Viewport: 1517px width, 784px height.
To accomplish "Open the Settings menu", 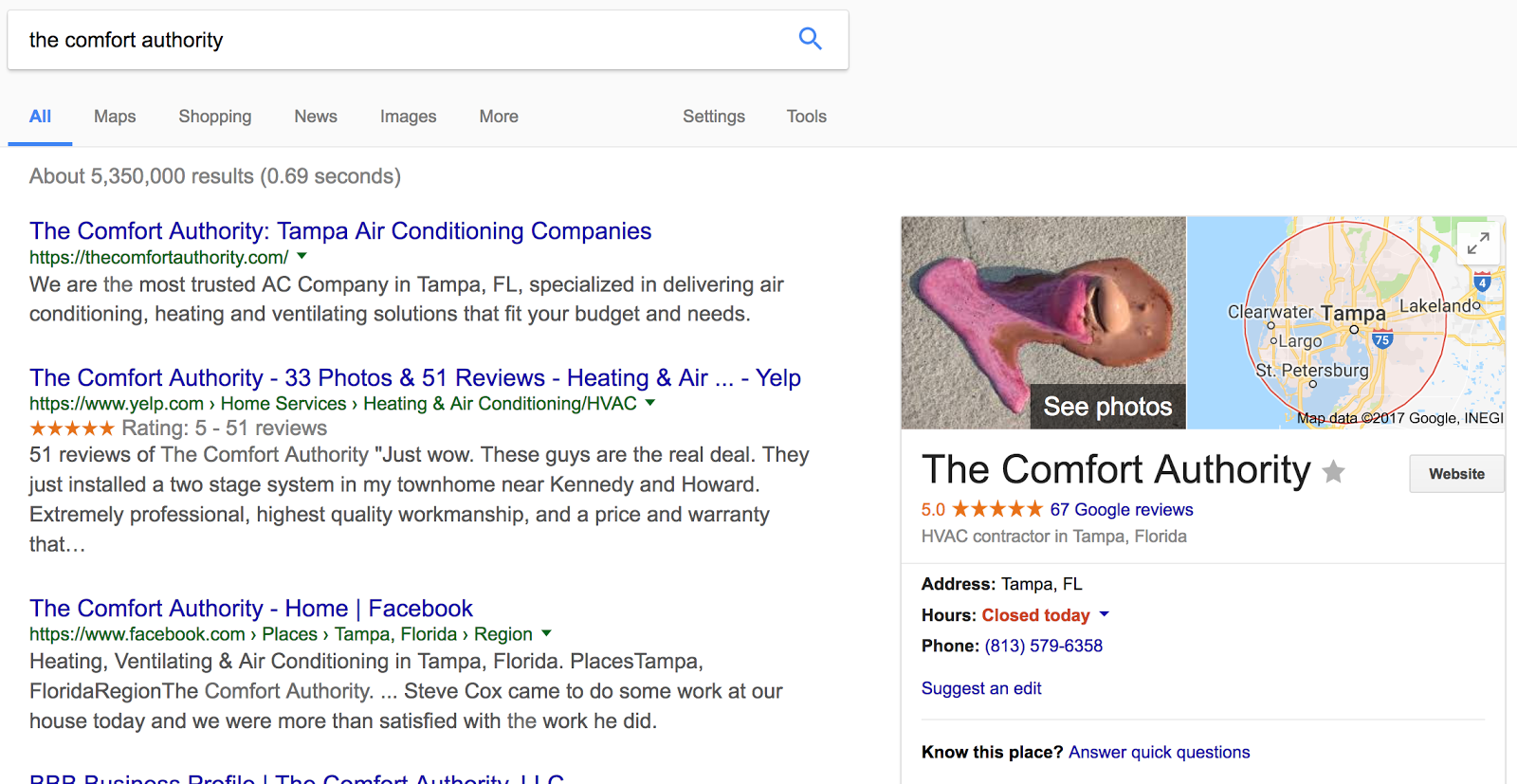I will click(x=714, y=117).
